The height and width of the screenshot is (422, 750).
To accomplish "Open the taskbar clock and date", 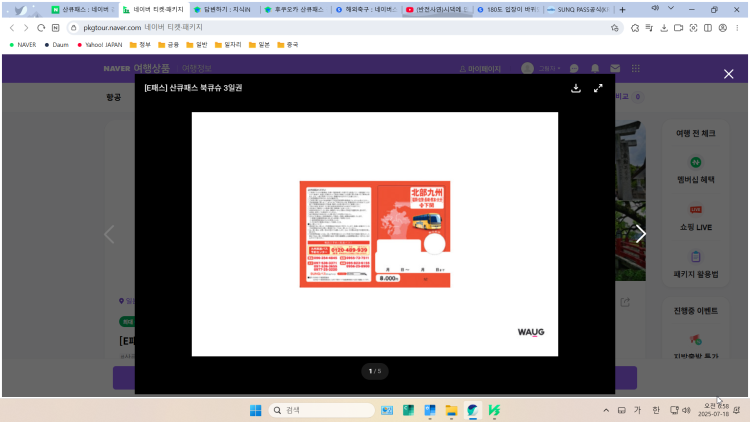I will click(x=716, y=410).
